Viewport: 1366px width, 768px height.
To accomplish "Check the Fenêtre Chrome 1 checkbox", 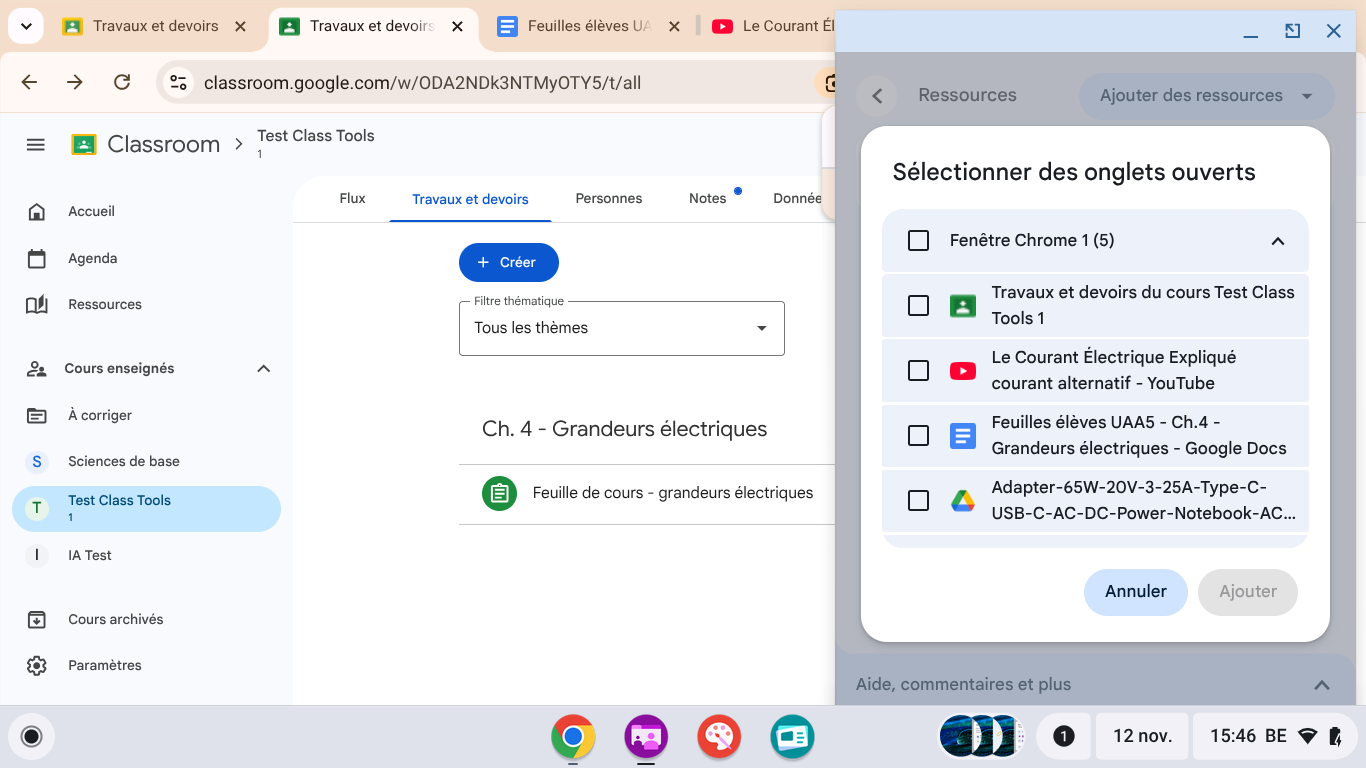I will [918, 240].
